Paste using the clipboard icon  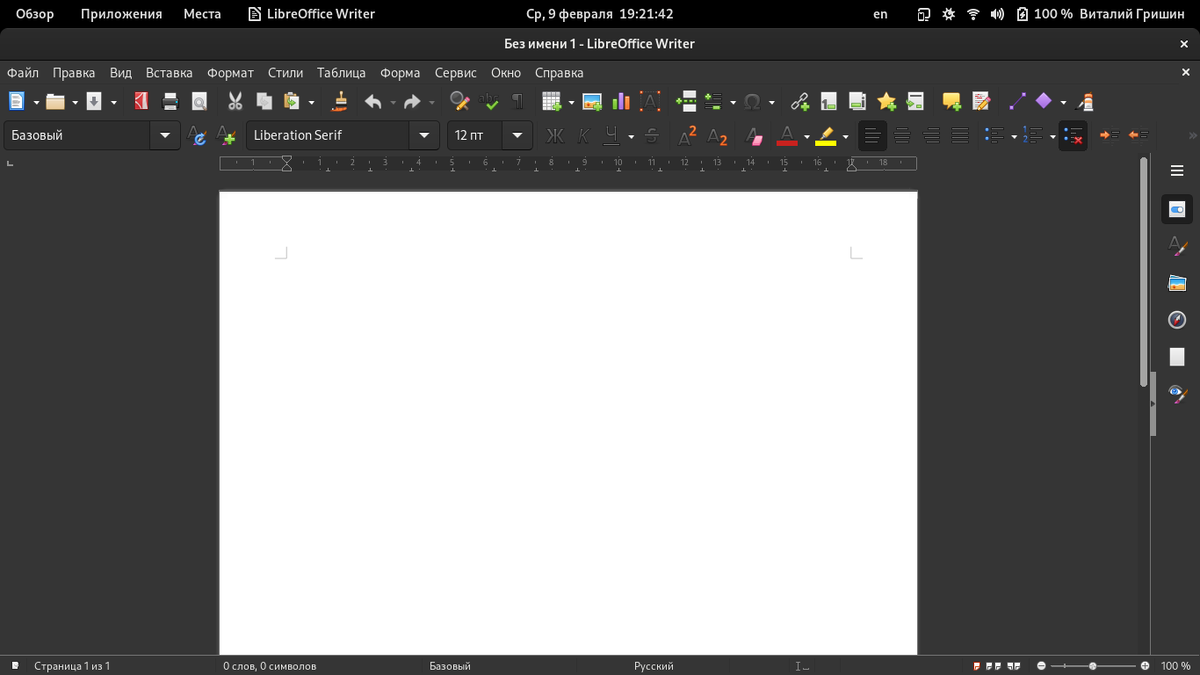tap(292, 101)
